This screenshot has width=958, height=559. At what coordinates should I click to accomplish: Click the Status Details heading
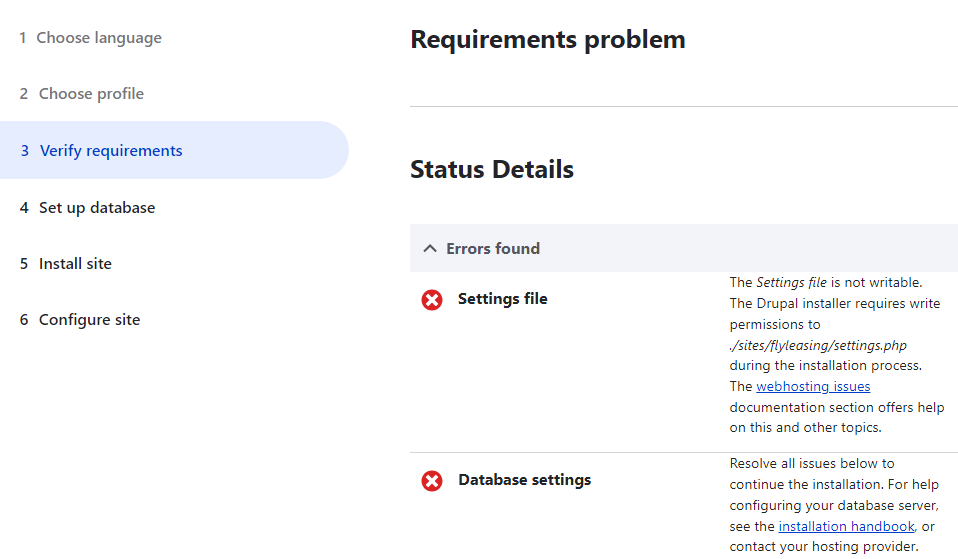(x=492, y=169)
